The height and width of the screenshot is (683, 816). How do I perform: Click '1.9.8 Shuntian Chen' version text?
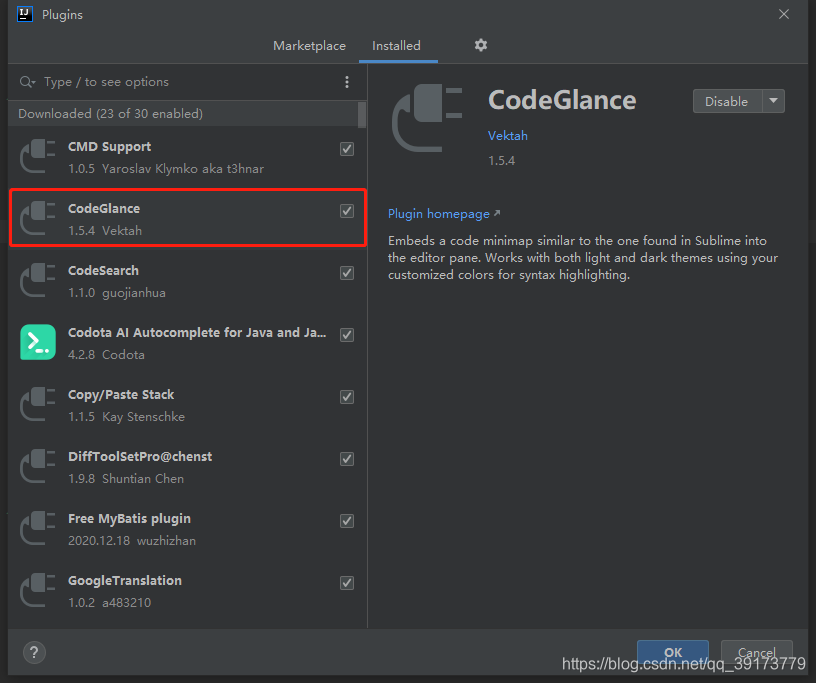(126, 478)
